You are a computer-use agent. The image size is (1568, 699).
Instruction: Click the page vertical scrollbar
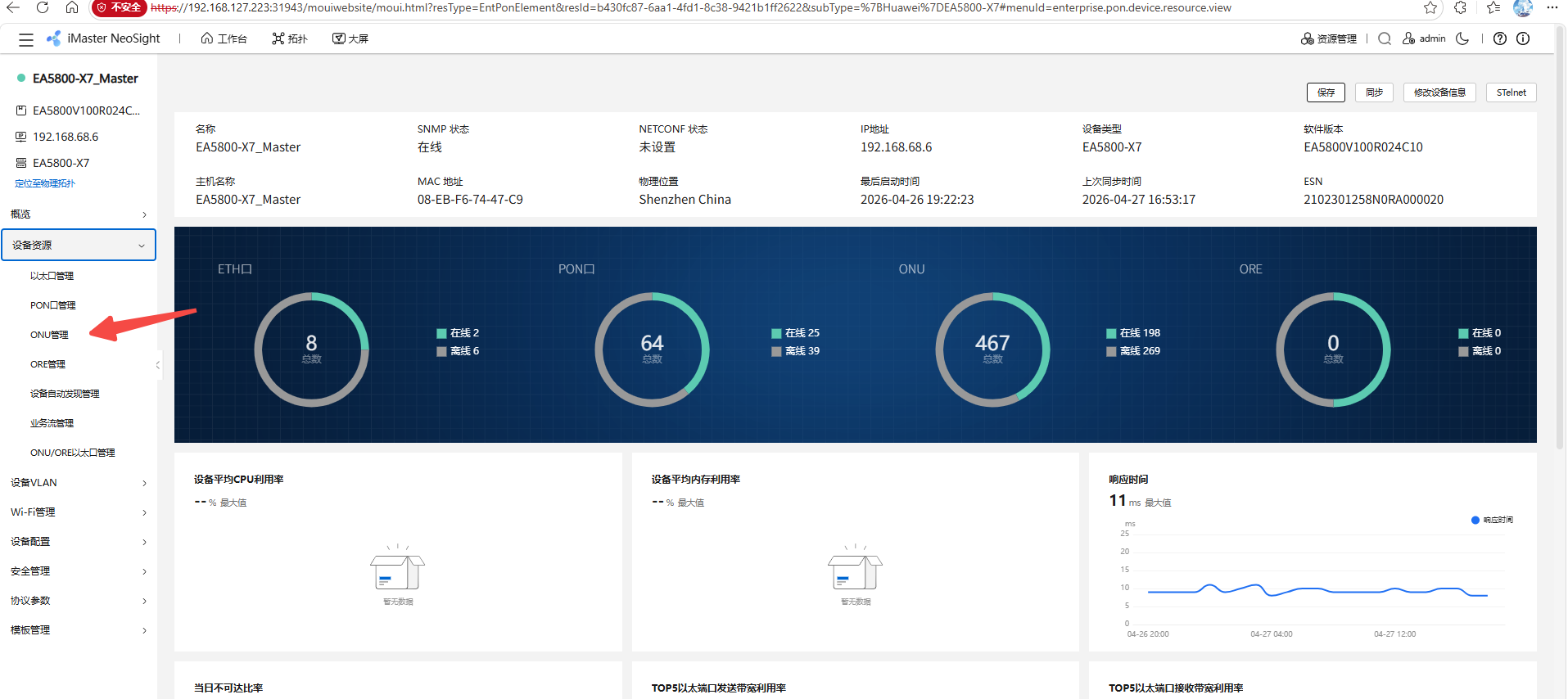[x=1560, y=237]
